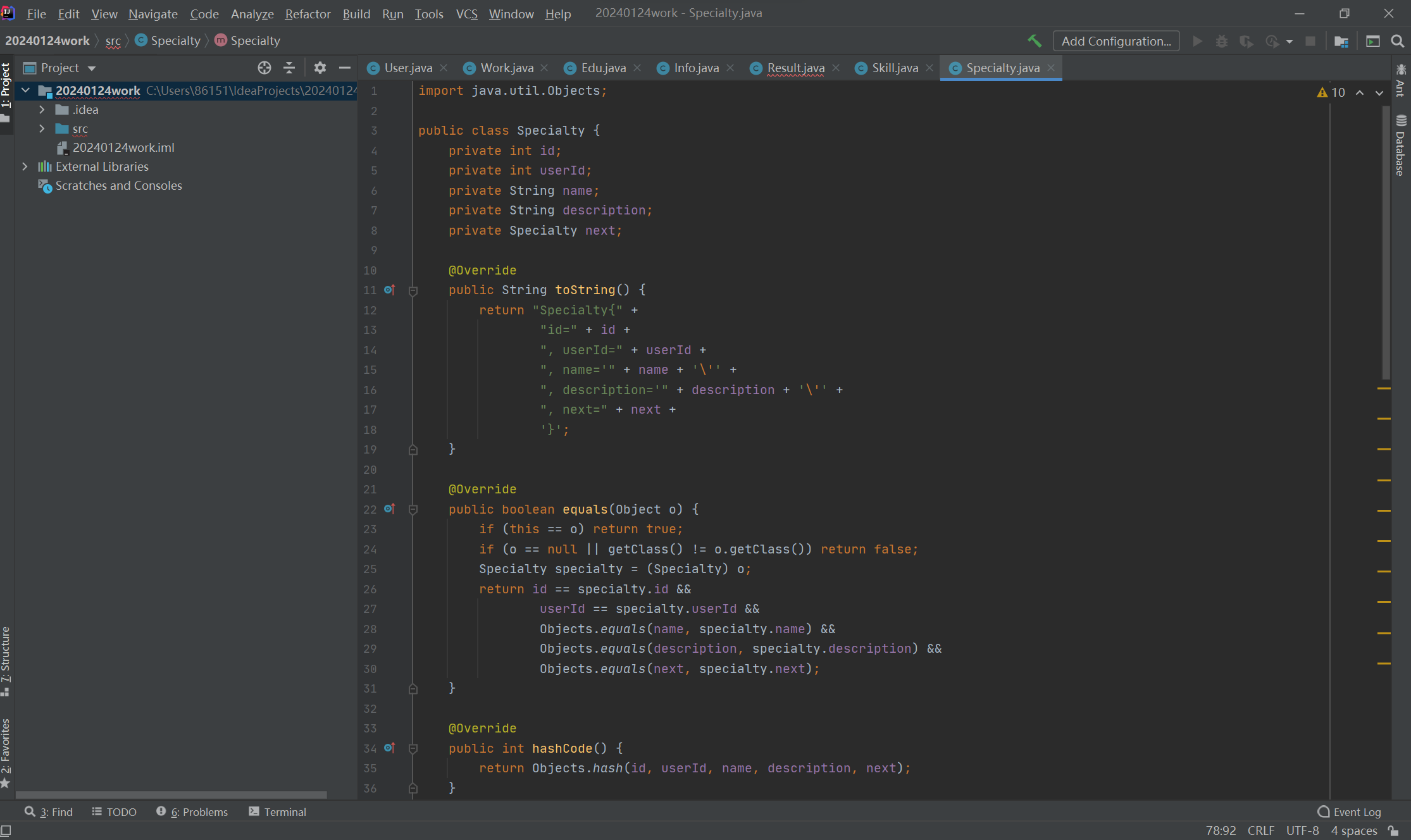This screenshot has width=1411, height=840.
Task: Click the Search Everywhere magnifier icon
Action: [1398, 41]
